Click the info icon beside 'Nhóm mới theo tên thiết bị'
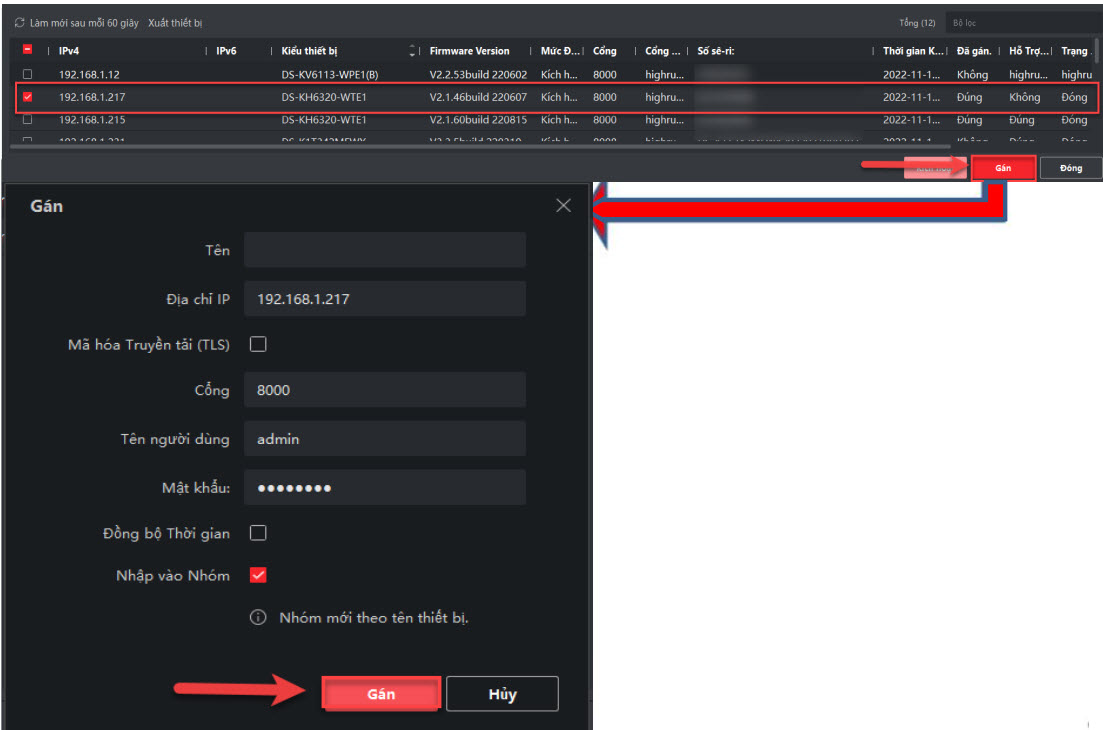Screen dimensions: 1103x730 (x=258, y=618)
